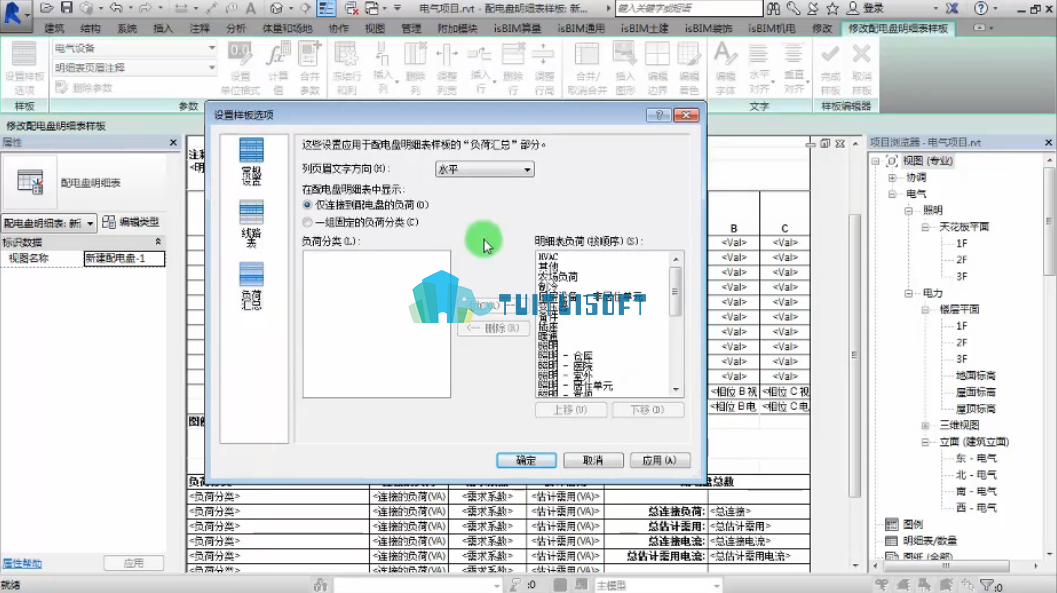This screenshot has height=593, width=1057.
Task: Open the 电气设备 category dropdown in ribbon
Action: point(135,48)
